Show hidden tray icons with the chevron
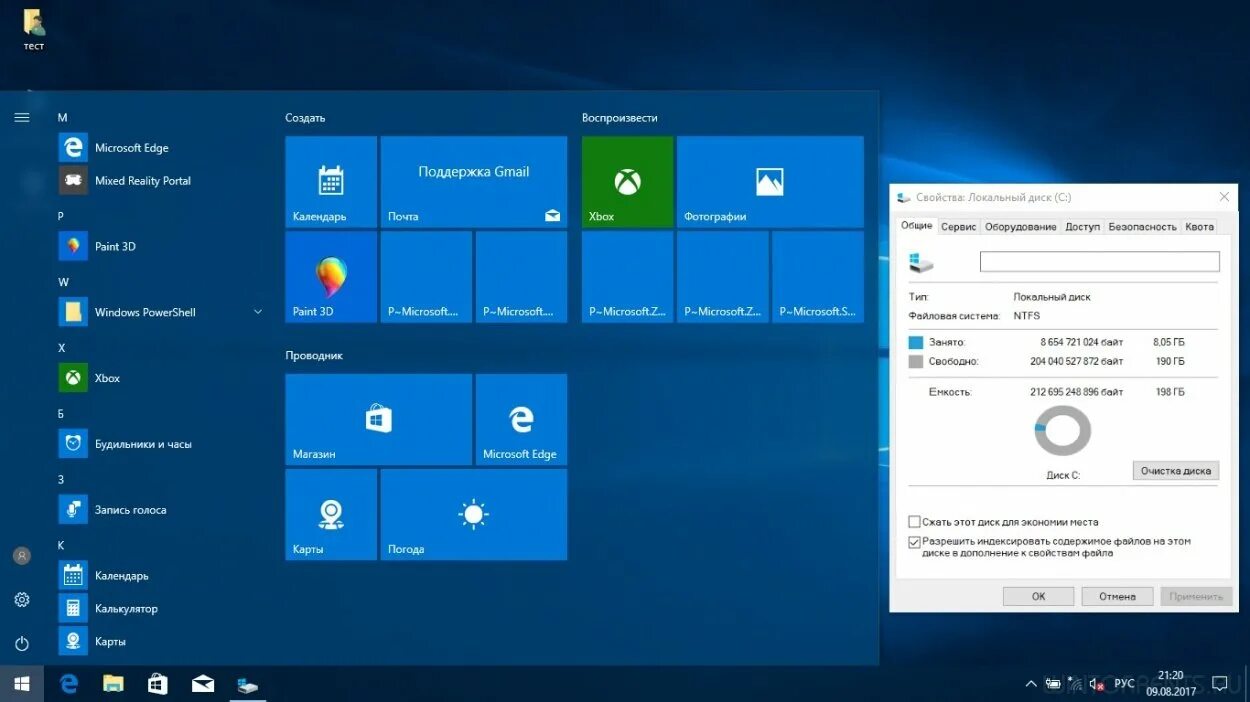Image resolution: width=1250 pixels, height=702 pixels. click(x=1031, y=683)
